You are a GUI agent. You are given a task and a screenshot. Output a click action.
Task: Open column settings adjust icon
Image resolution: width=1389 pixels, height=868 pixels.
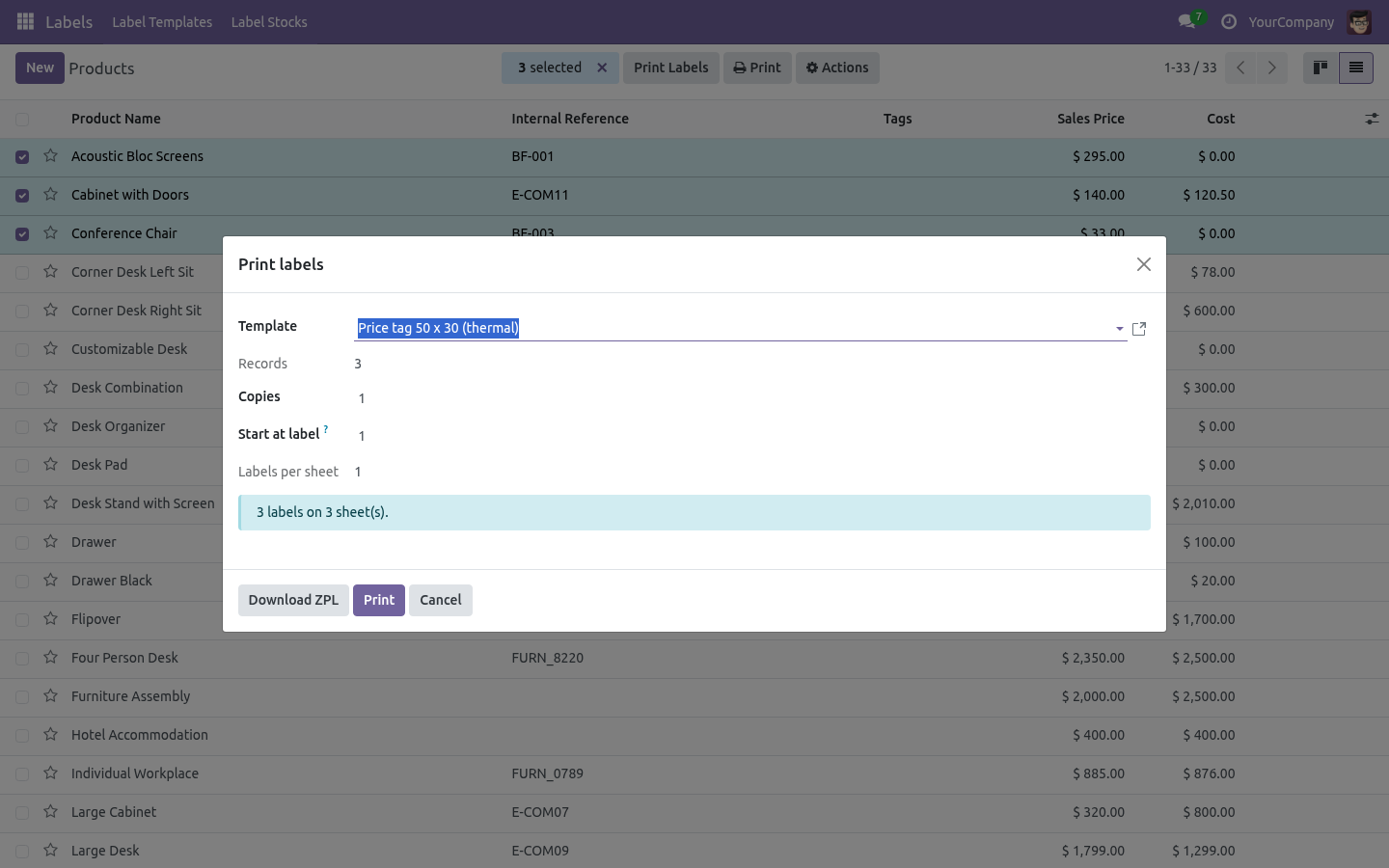pyautogui.click(x=1372, y=119)
